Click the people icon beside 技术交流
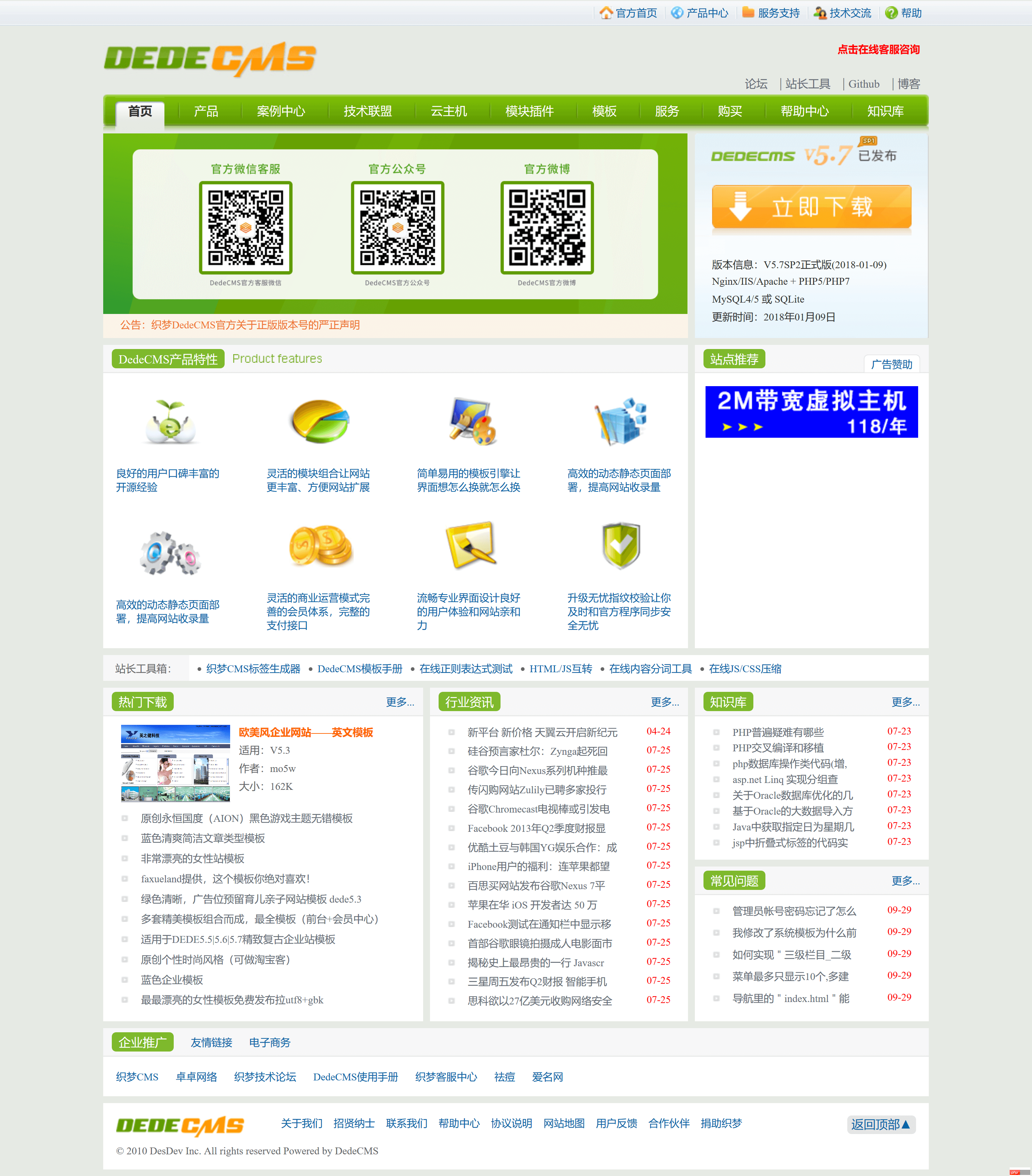1032x1176 pixels. pyautogui.click(x=820, y=13)
